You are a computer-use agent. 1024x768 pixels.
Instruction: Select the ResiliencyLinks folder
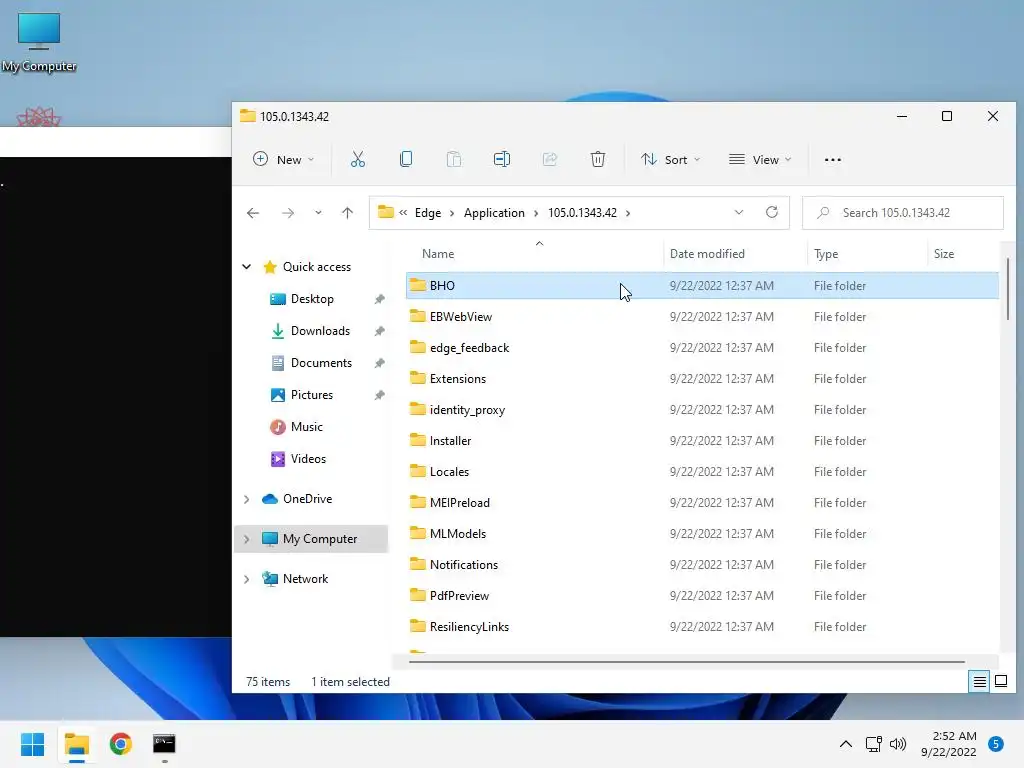(x=702, y=627)
